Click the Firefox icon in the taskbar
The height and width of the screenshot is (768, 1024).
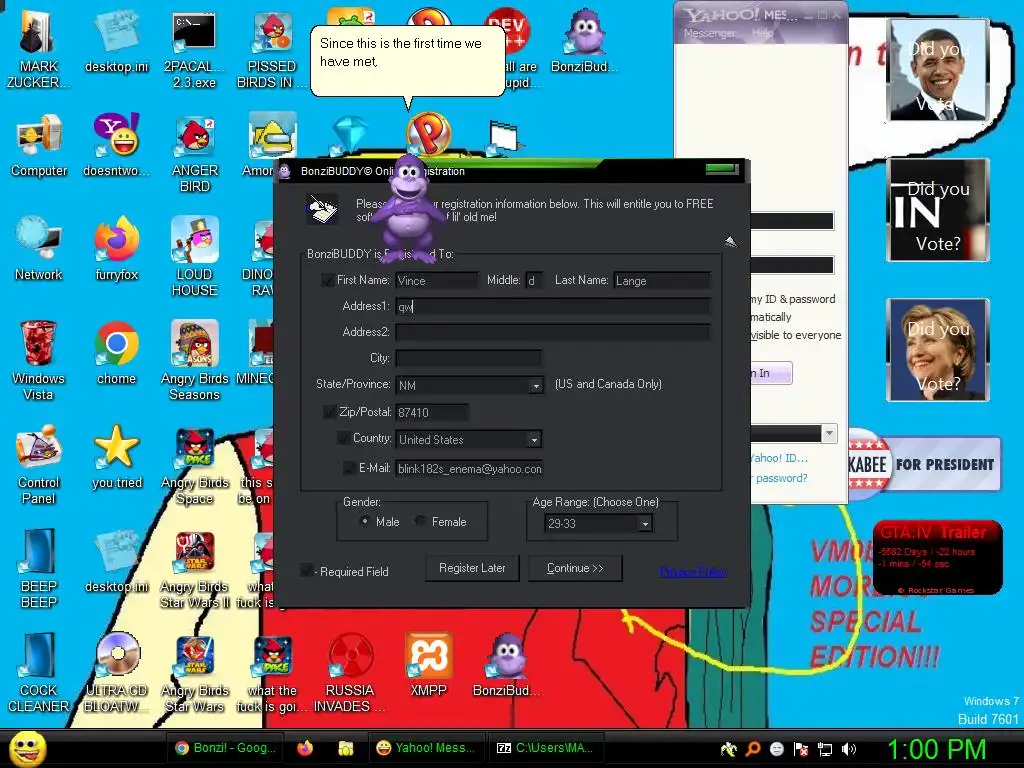click(x=305, y=748)
